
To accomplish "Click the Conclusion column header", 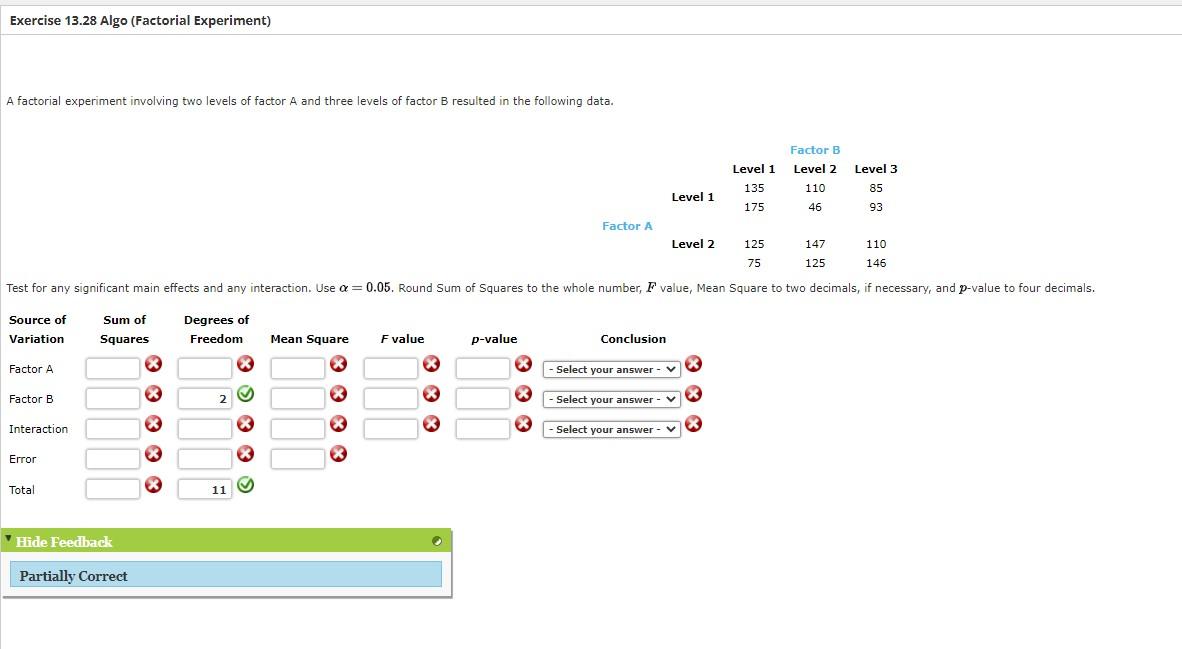I will [633, 338].
